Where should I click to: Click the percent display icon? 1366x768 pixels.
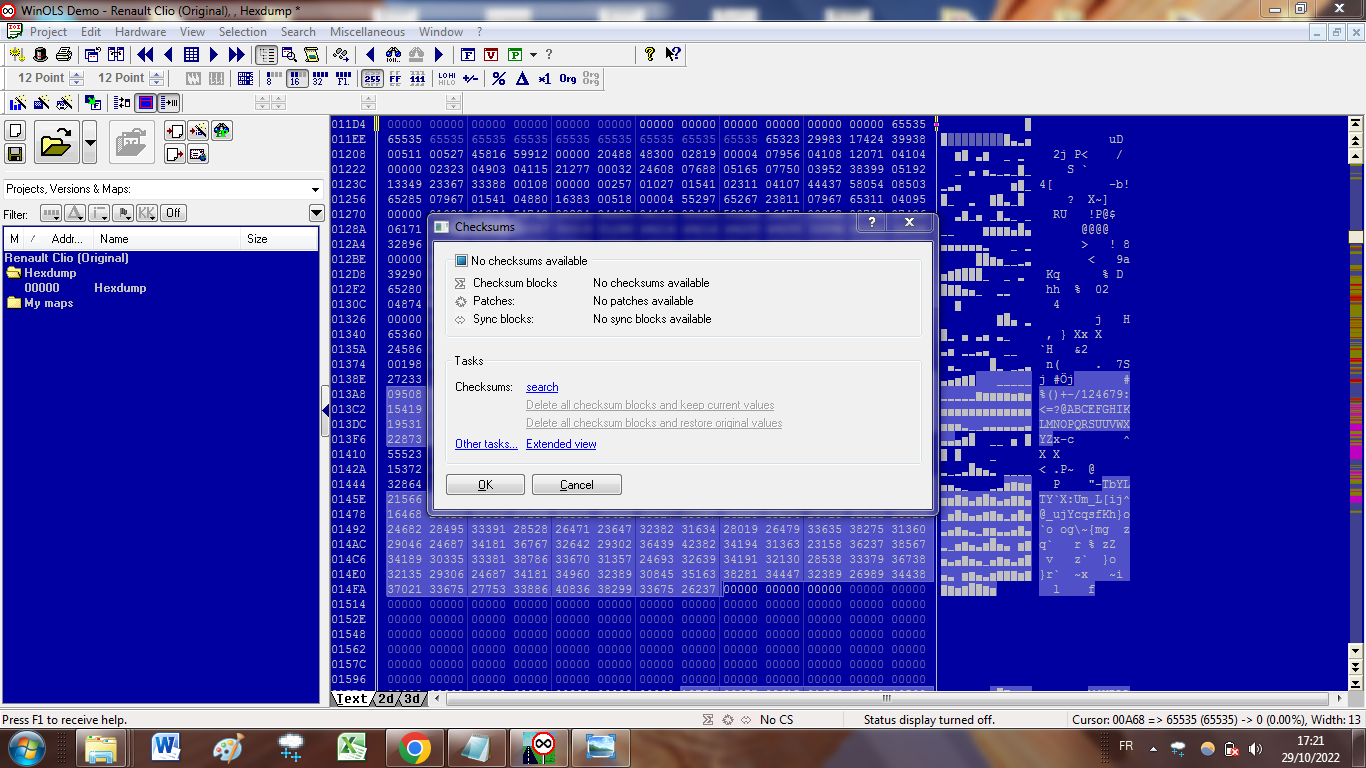499,78
